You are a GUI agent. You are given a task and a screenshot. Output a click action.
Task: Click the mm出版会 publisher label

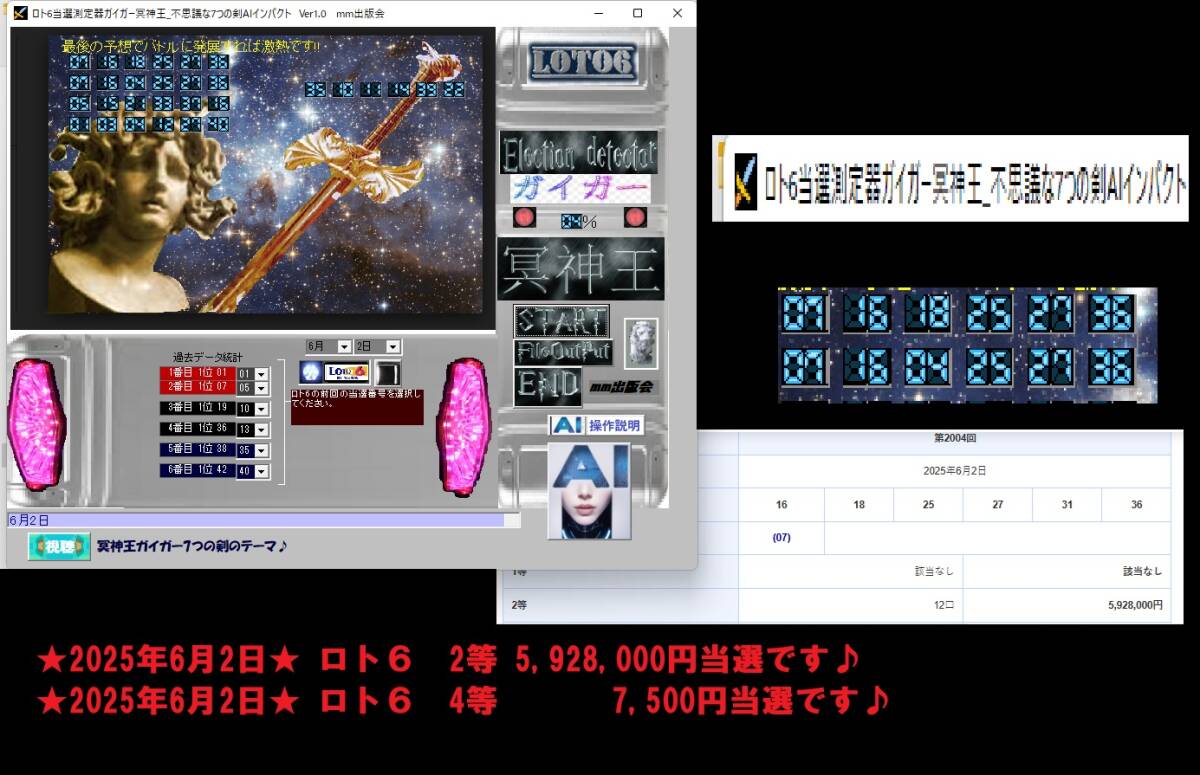click(x=621, y=386)
